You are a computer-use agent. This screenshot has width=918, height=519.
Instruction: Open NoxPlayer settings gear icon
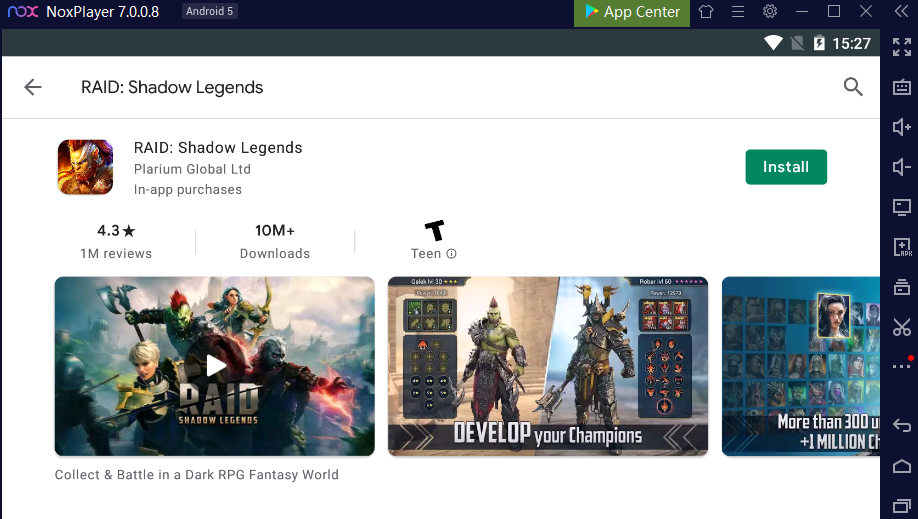coord(770,11)
